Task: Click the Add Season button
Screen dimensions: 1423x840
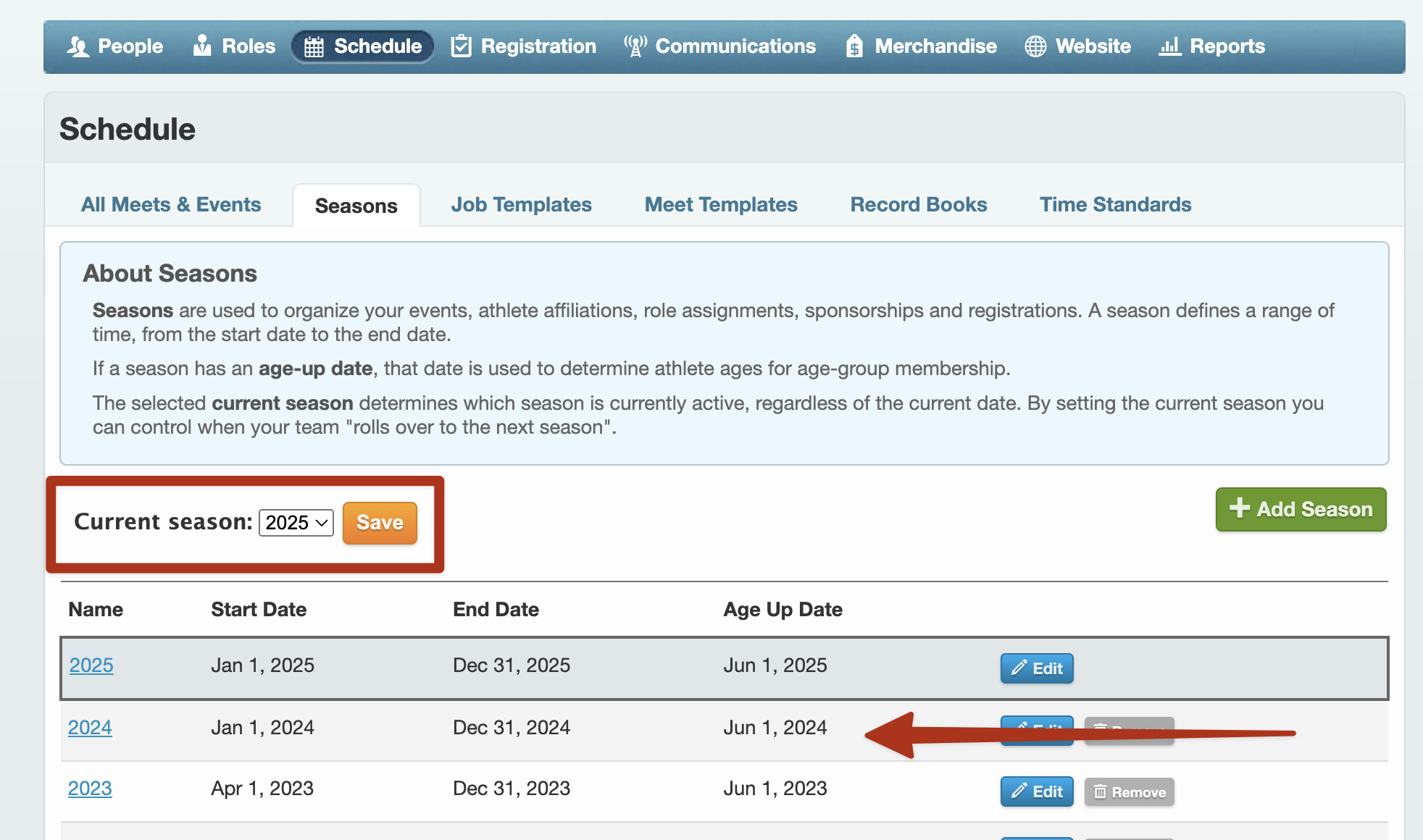Action: click(x=1301, y=509)
